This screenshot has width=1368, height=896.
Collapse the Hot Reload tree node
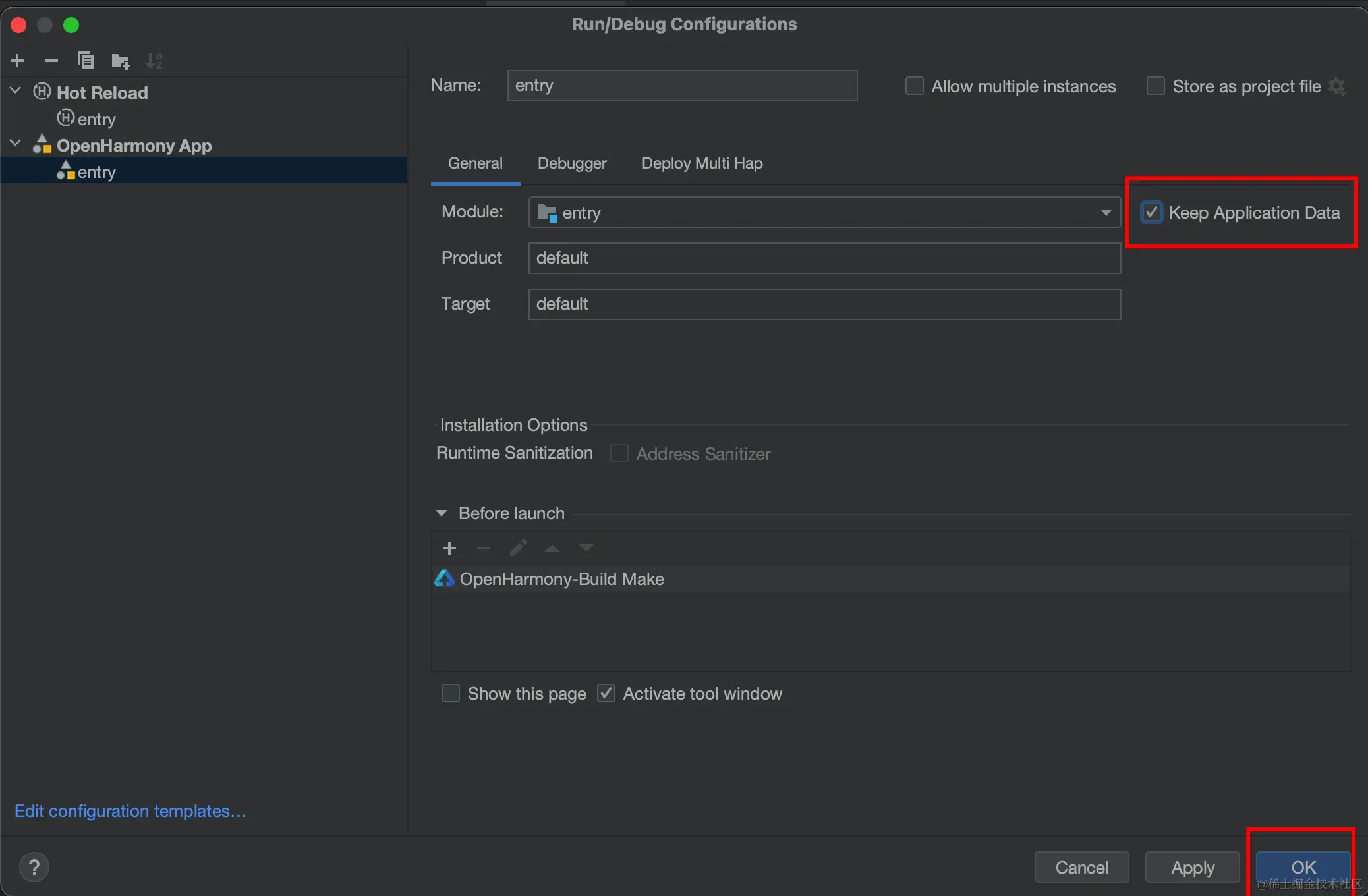(16, 91)
